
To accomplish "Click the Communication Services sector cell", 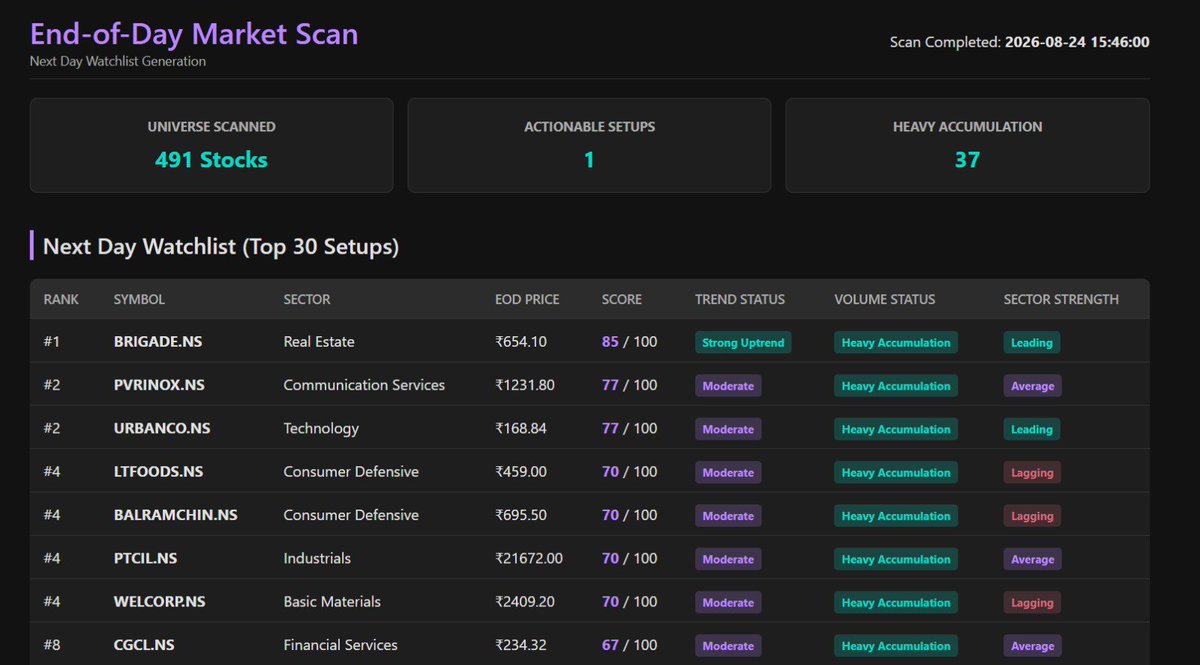I will [x=364, y=385].
